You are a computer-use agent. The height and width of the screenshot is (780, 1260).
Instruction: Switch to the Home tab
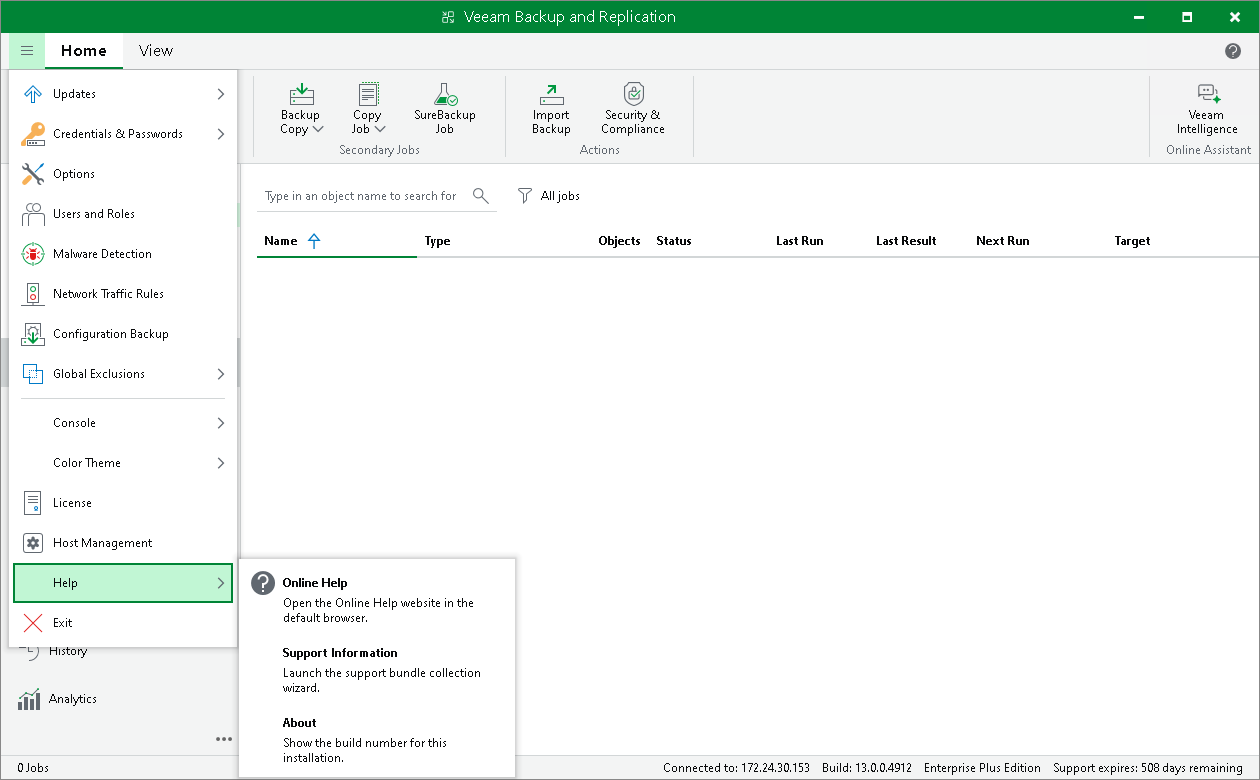[84, 51]
